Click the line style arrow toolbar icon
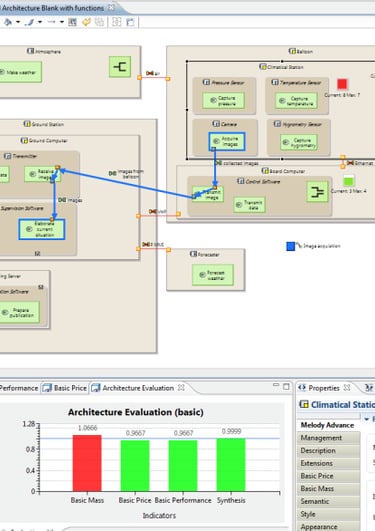 (51, 22)
